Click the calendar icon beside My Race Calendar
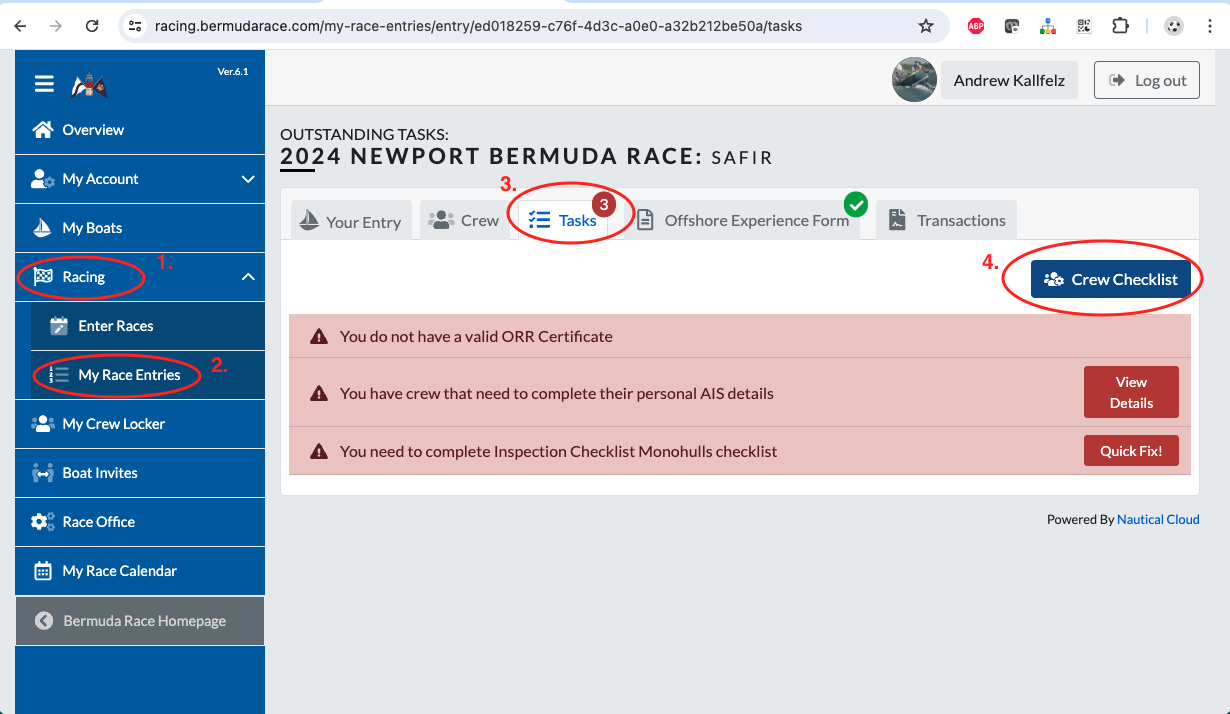Viewport: 1230px width, 714px height. [x=43, y=570]
